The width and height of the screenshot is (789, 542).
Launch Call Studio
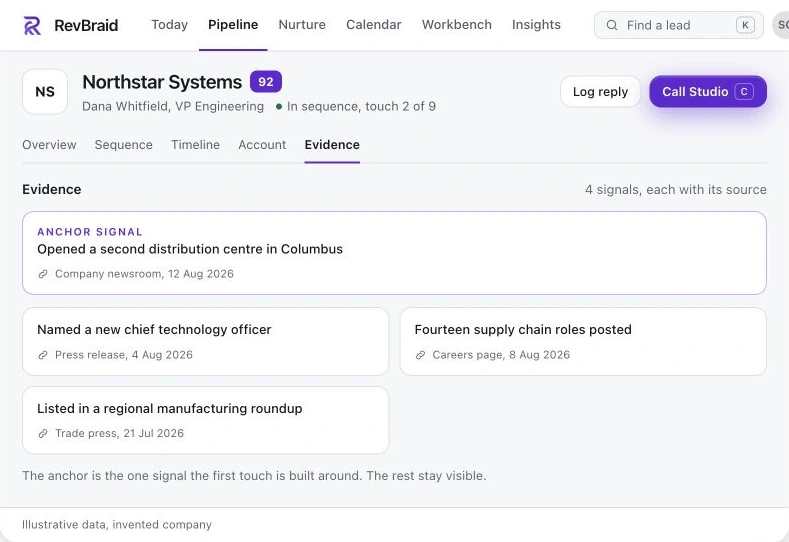707,92
